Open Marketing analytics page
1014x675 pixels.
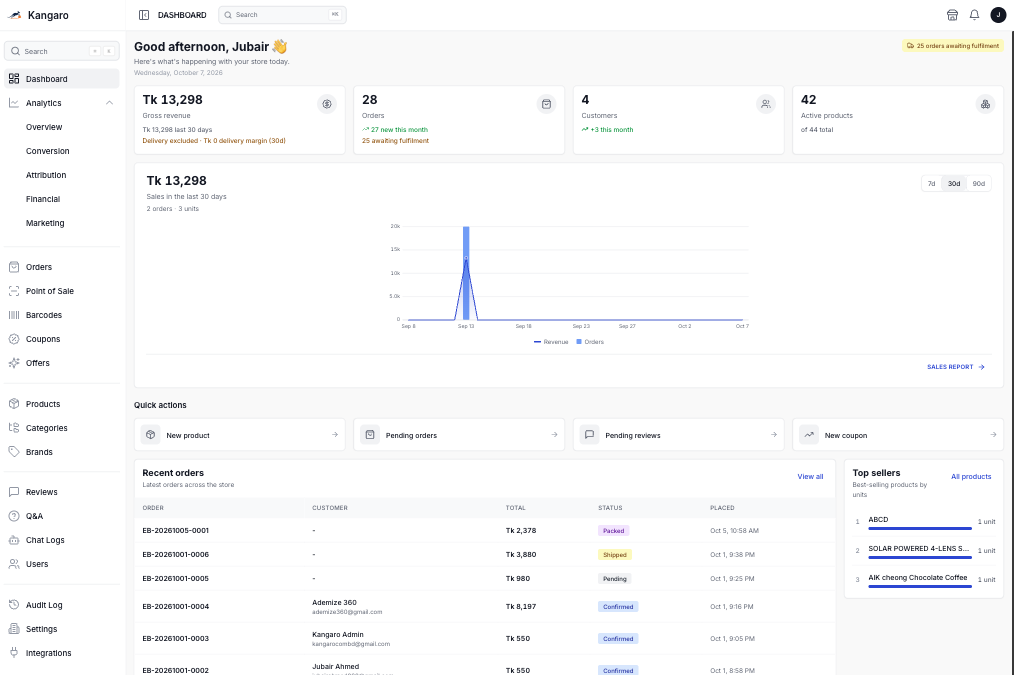[x=45, y=223]
